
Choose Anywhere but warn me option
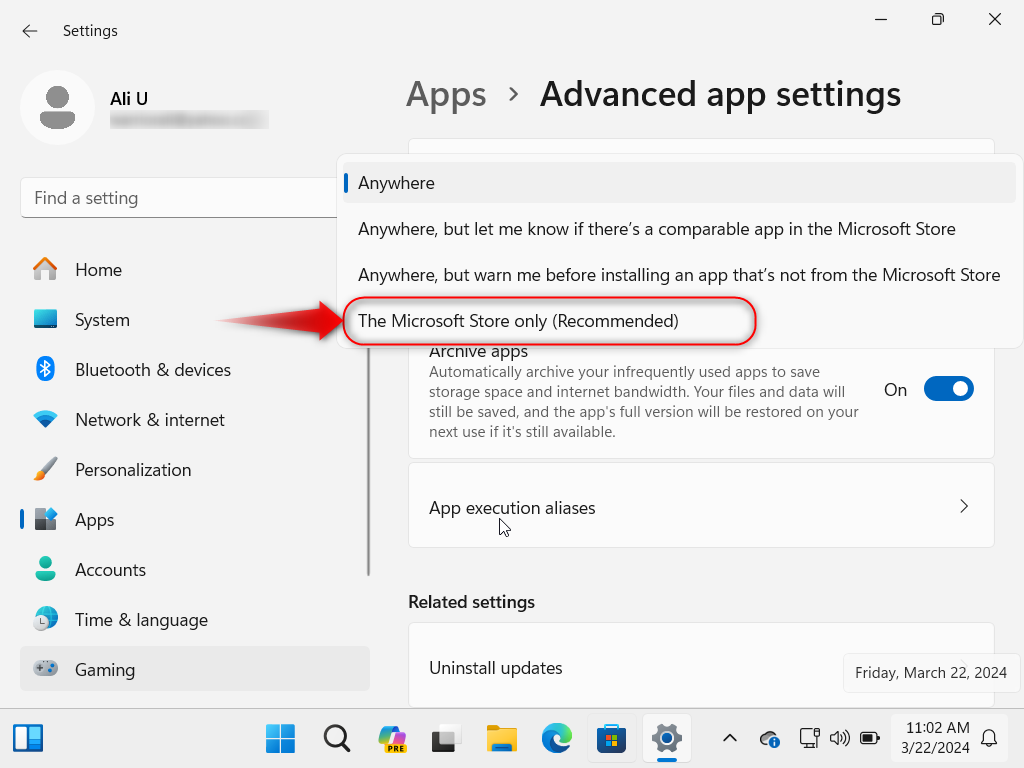tap(679, 274)
